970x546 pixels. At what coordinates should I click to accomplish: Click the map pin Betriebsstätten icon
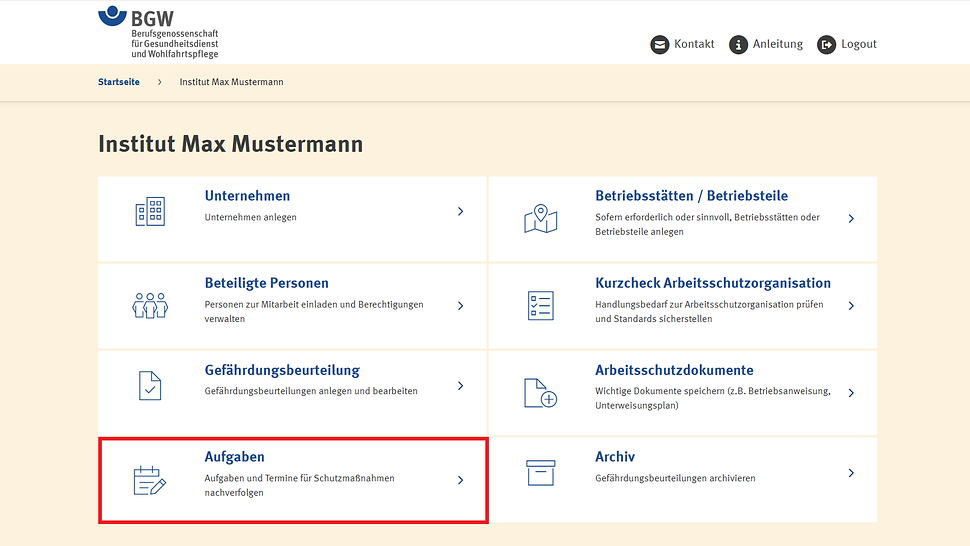click(x=540, y=218)
